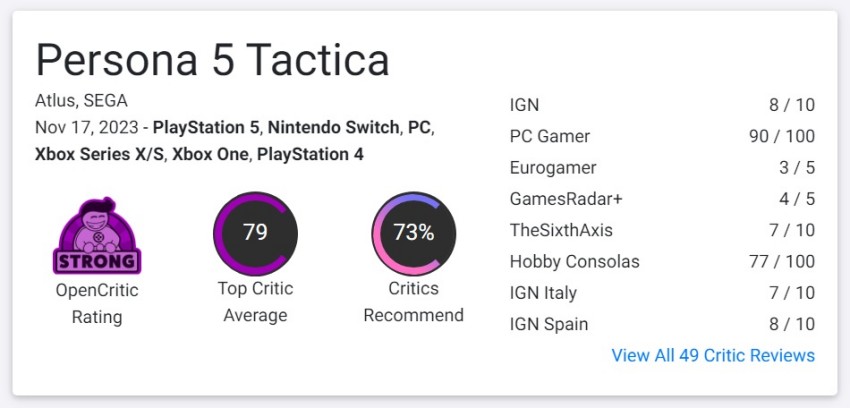Select the IGN Italy review row
Screen dimensions: 850x408
[x=662, y=293]
